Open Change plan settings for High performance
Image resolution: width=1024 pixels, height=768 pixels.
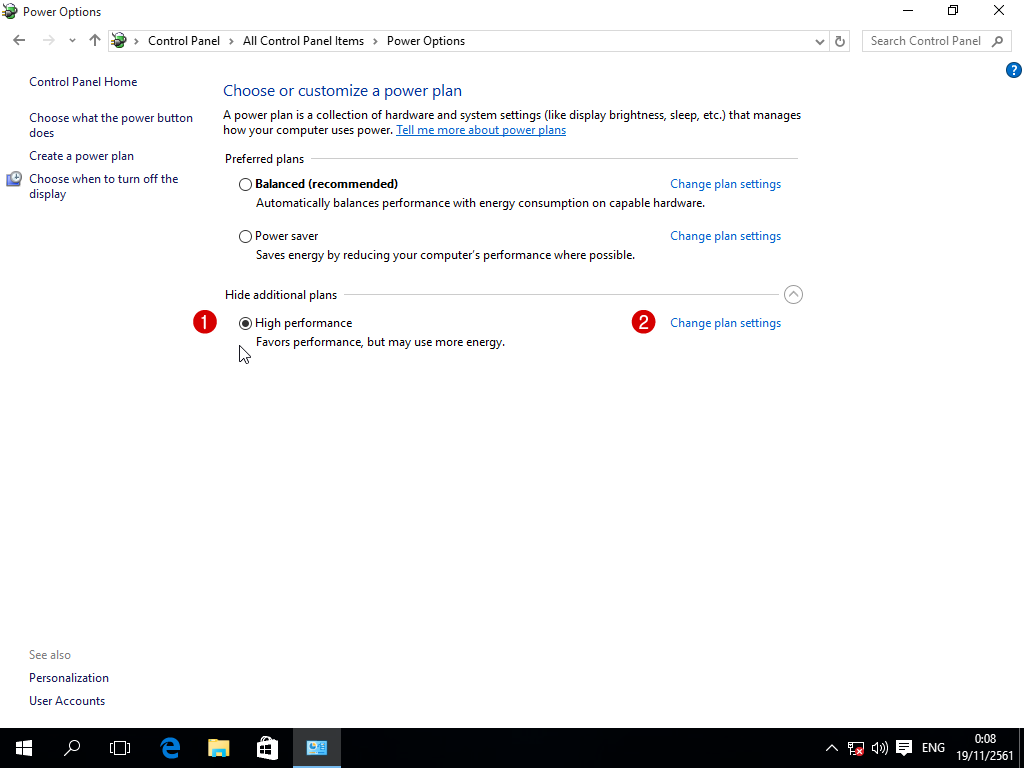pos(725,323)
